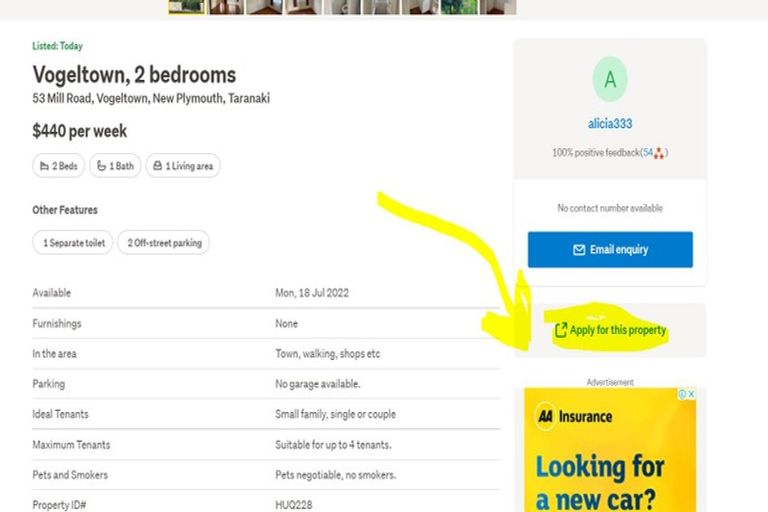Viewport: 768px width, 512px height.
Task: Click the 1 Living area sofa icon
Action: tap(158, 166)
